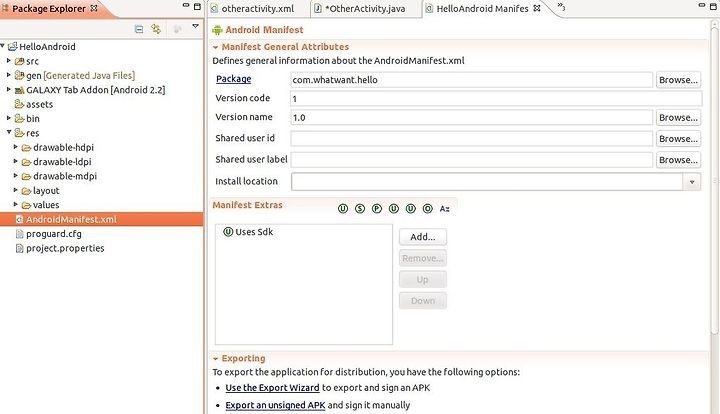Click Browse next to Shared user id
The height and width of the screenshot is (414, 720).
pyautogui.click(x=678, y=139)
